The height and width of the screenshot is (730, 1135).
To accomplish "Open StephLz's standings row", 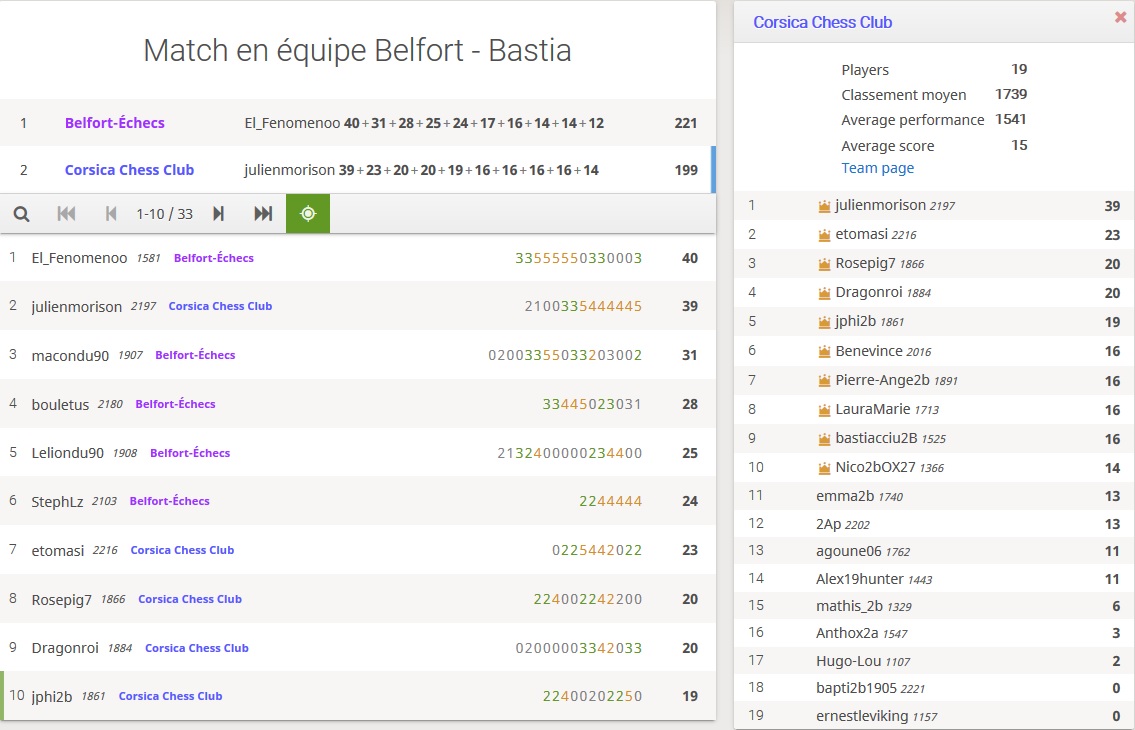I will (358, 501).
